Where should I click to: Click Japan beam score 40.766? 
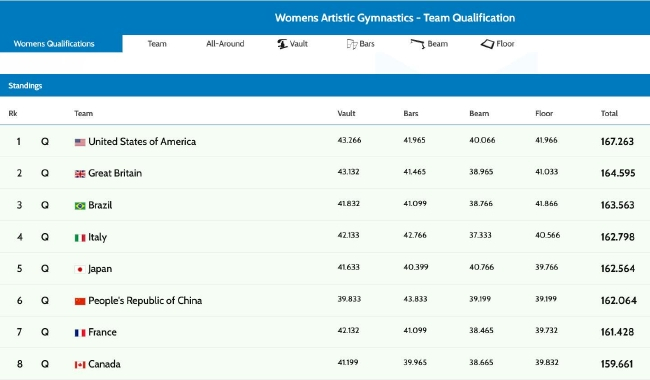pyautogui.click(x=482, y=267)
